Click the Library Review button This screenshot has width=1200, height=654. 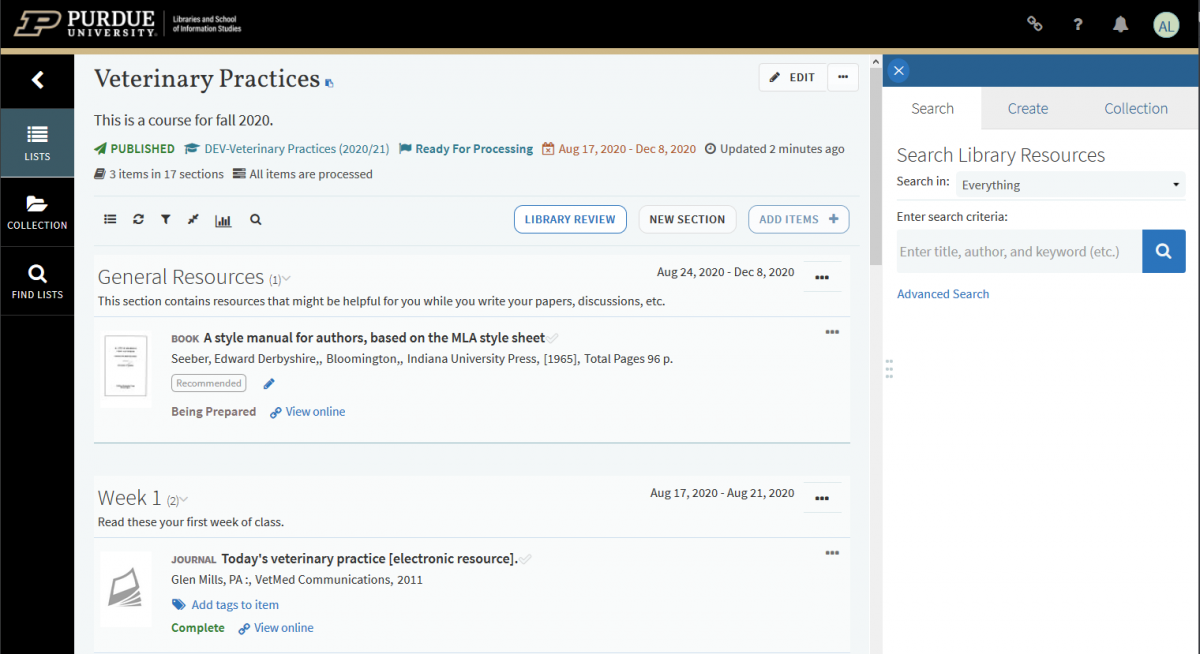tap(570, 219)
